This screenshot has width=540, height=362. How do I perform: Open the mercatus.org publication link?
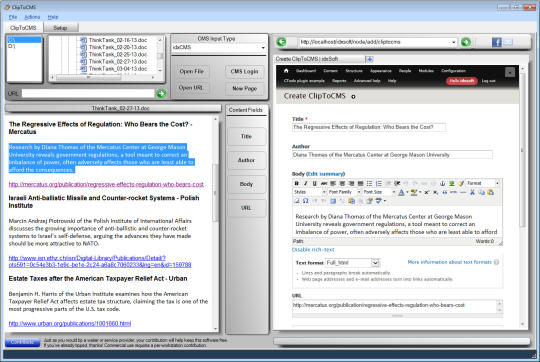106,185
